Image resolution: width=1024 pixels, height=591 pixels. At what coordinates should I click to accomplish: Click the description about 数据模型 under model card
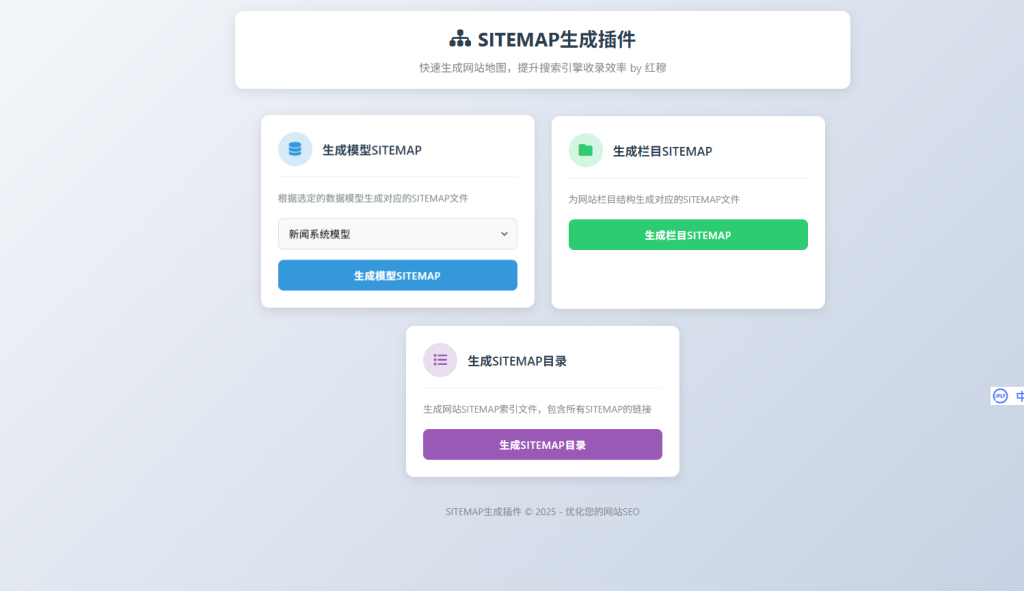click(373, 198)
